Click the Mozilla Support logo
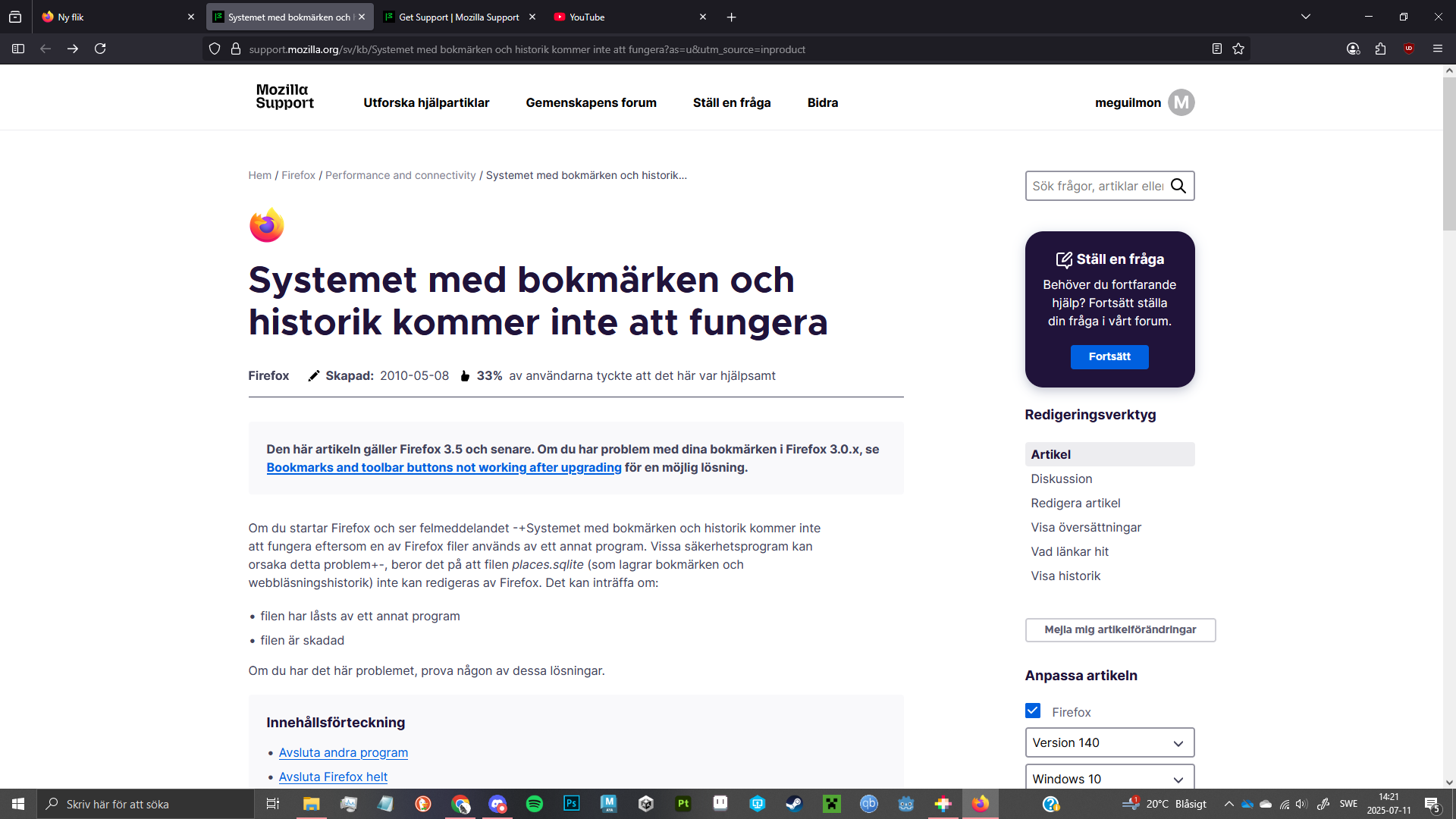The height and width of the screenshot is (819, 1456). tap(284, 96)
